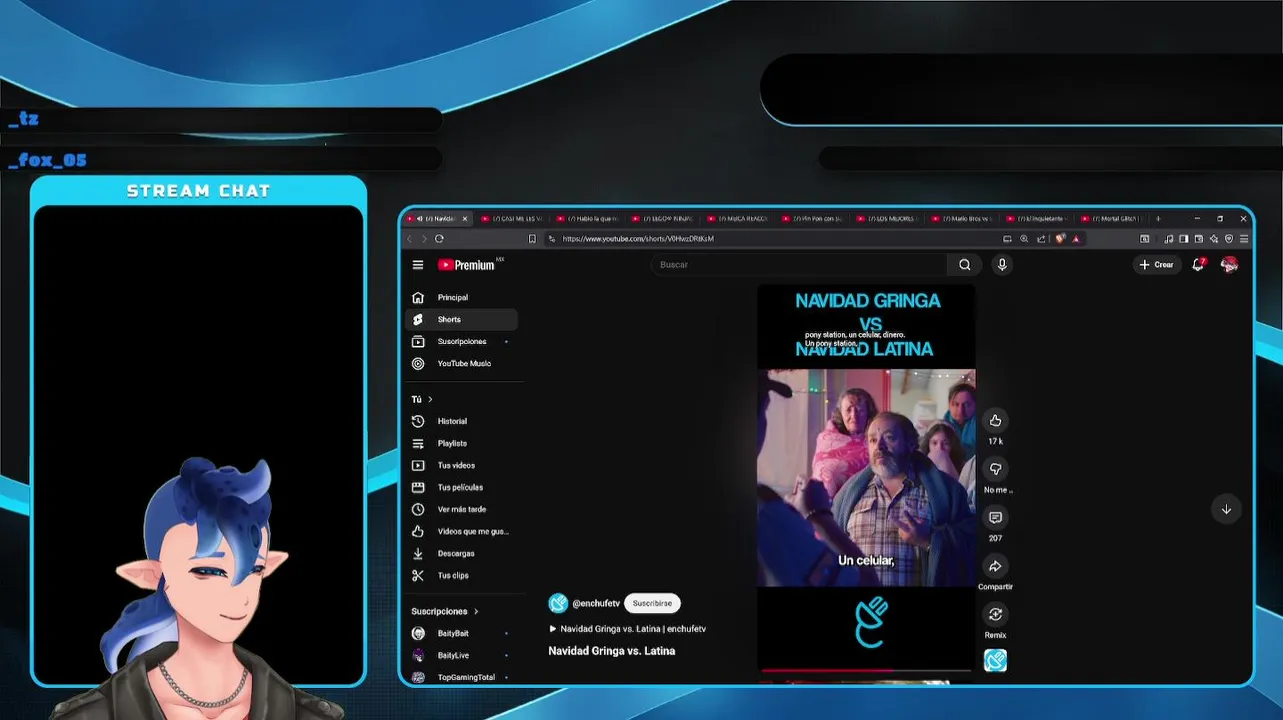1283x720 pixels.
Task: Click the Brave shields lion icon
Action: (1060, 239)
